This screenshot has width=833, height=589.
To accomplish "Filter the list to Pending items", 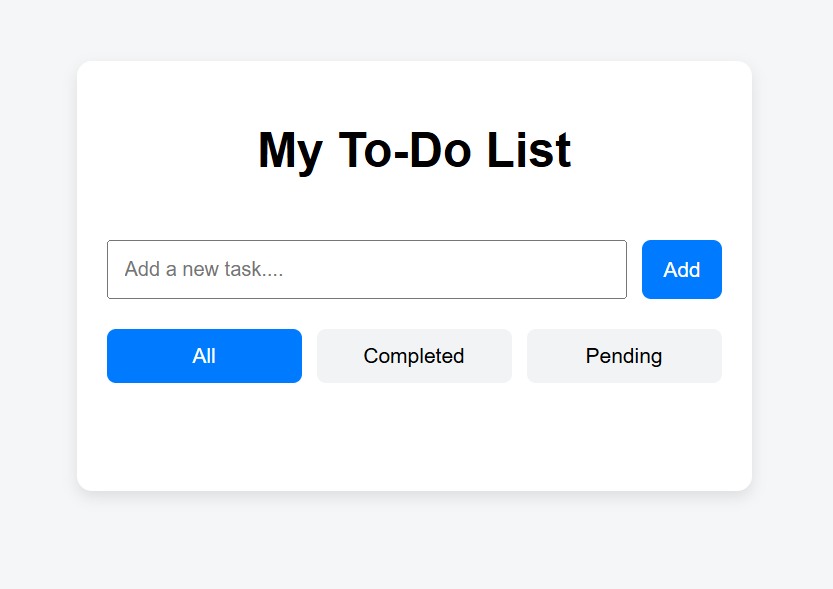I will coord(623,355).
